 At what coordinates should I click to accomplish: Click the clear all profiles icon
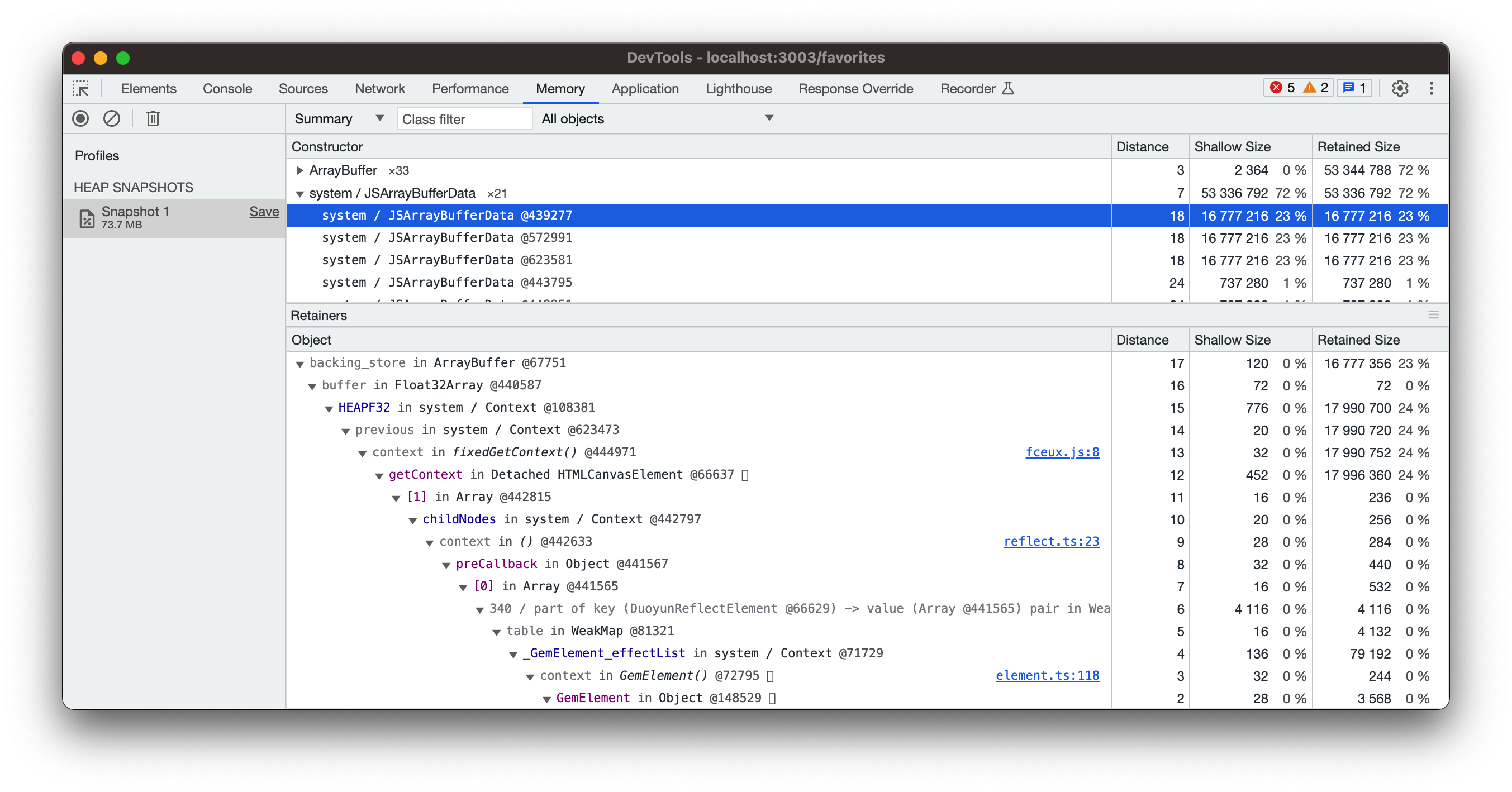coord(112,118)
